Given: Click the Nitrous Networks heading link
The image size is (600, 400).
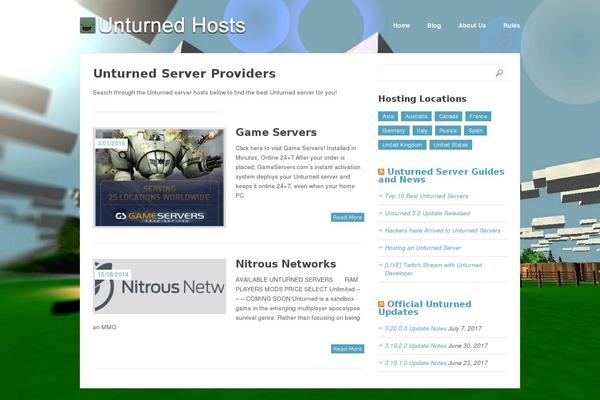Looking at the screenshot, I should coord(285,264).
